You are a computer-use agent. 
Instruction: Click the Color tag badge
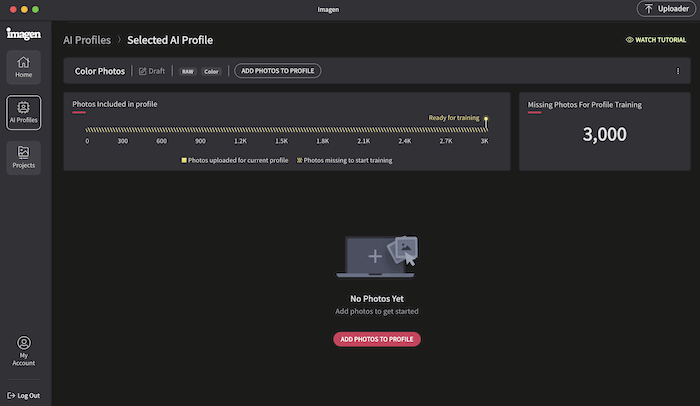[212, 71]
